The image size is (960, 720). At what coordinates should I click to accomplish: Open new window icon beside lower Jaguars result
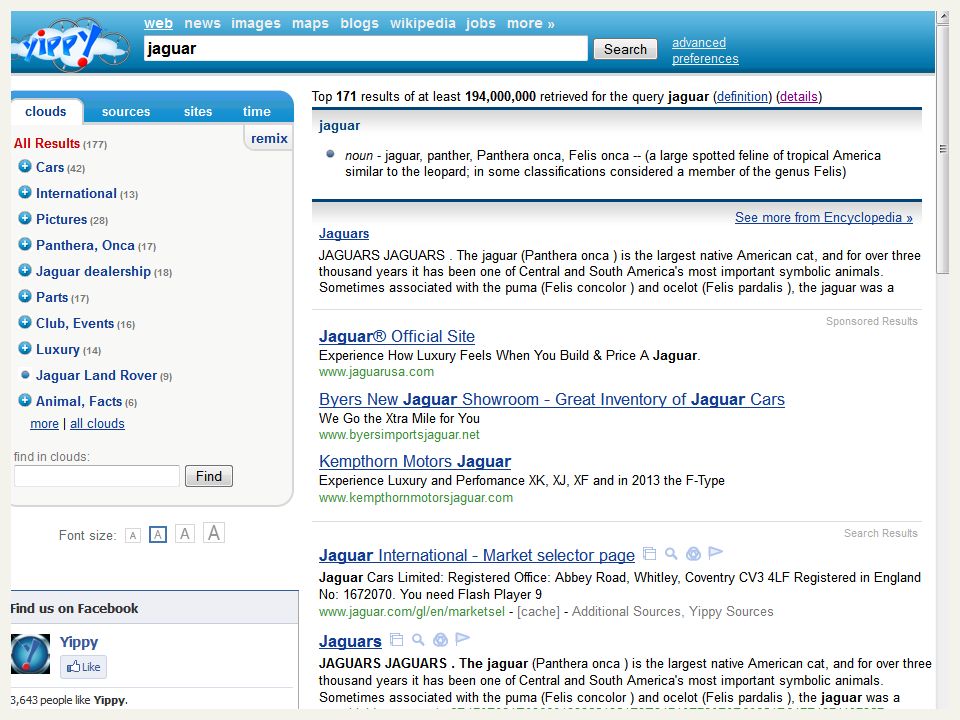[x=397, y=640]
